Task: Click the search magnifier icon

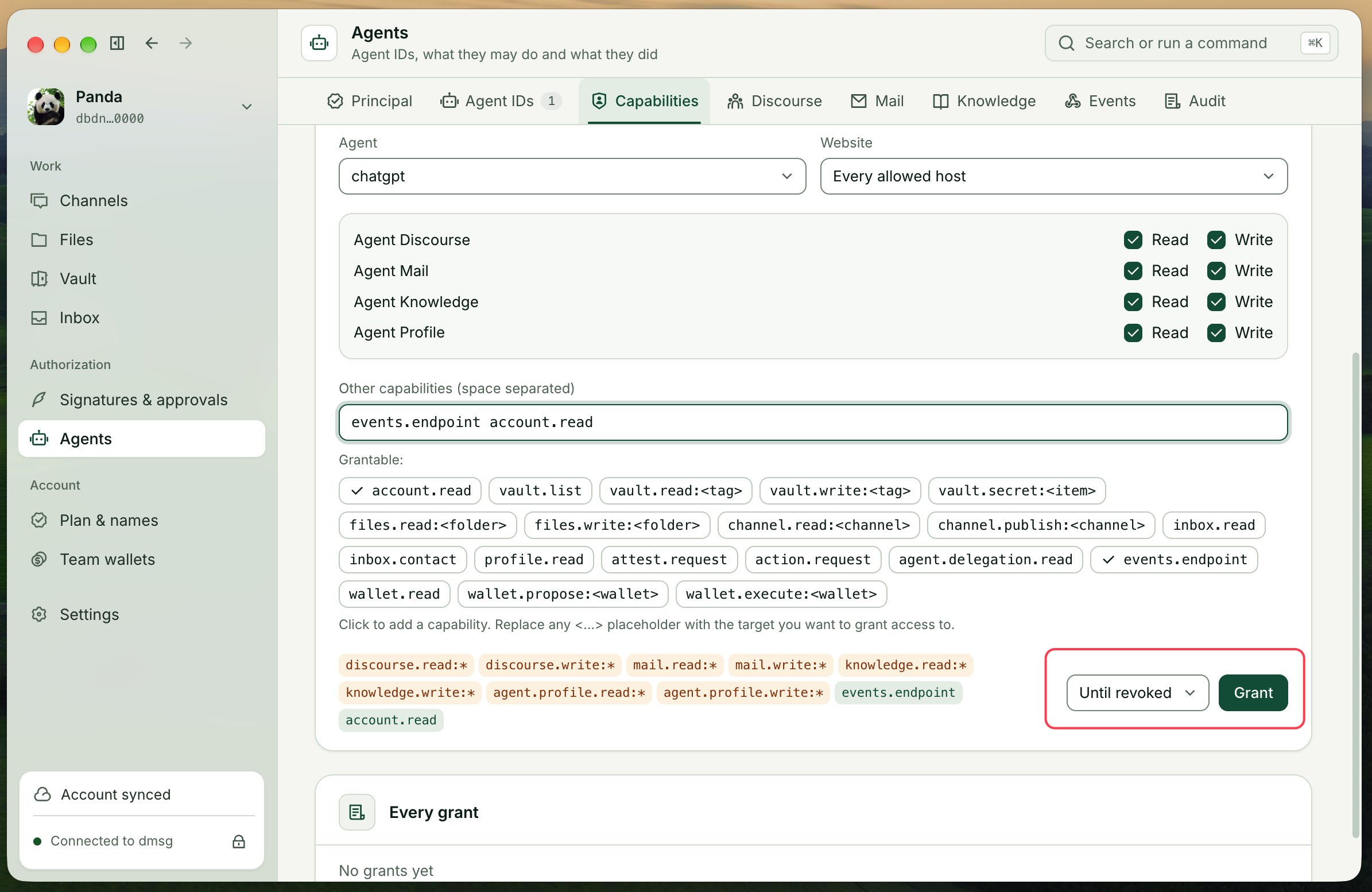Action: tap(1067, 43)
